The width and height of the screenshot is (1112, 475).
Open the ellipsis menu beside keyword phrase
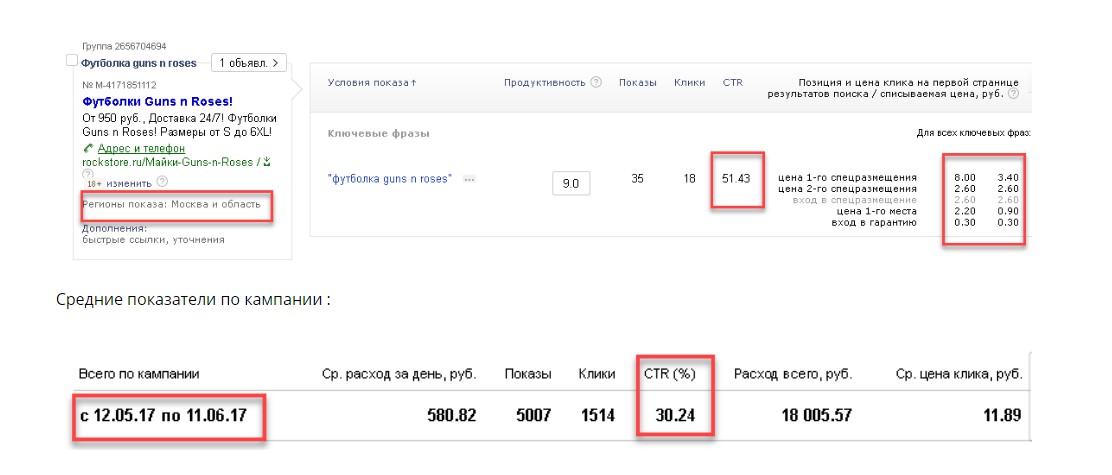click(x=468, y=179)
